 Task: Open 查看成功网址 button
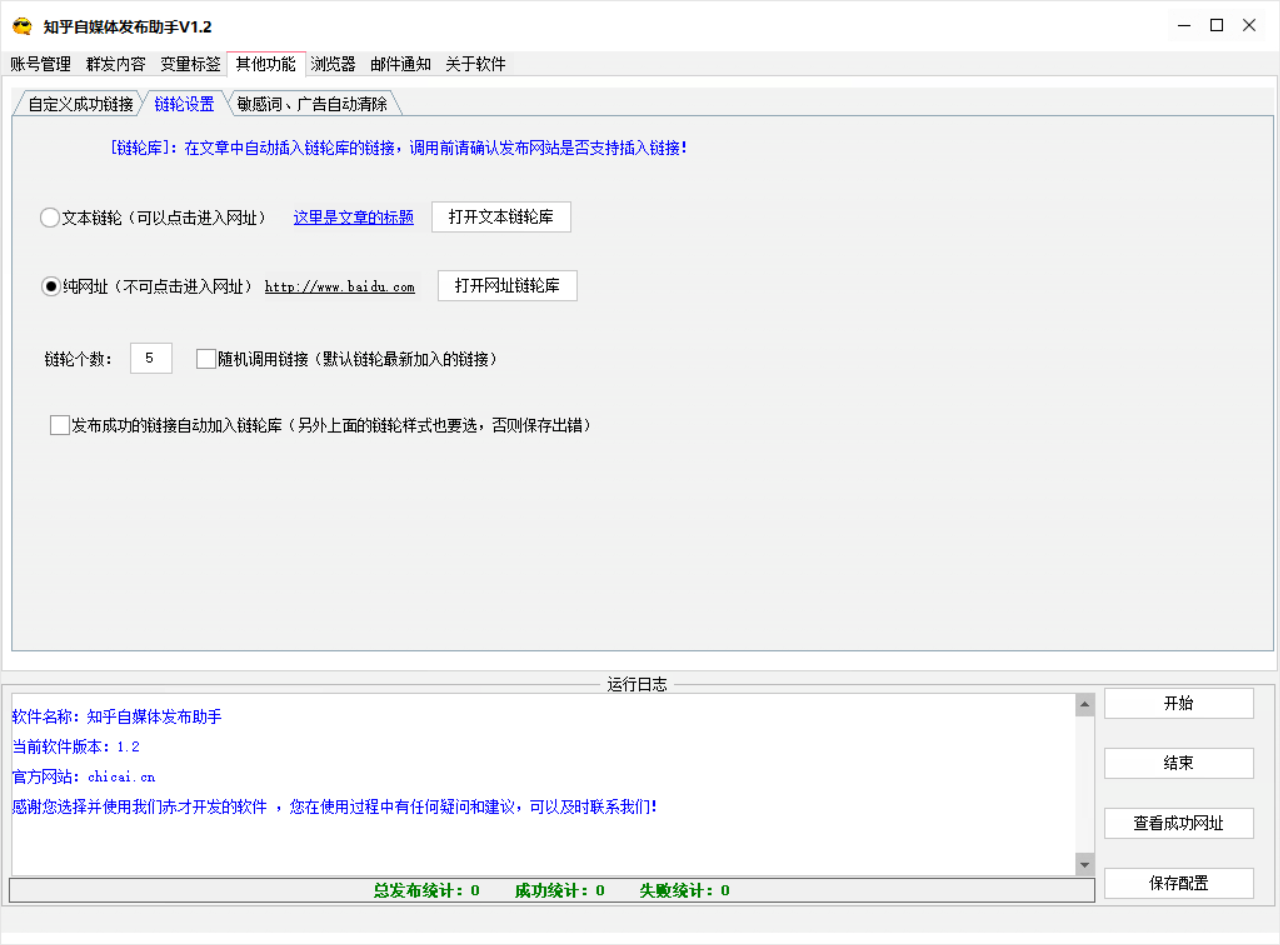point(1178,823)
